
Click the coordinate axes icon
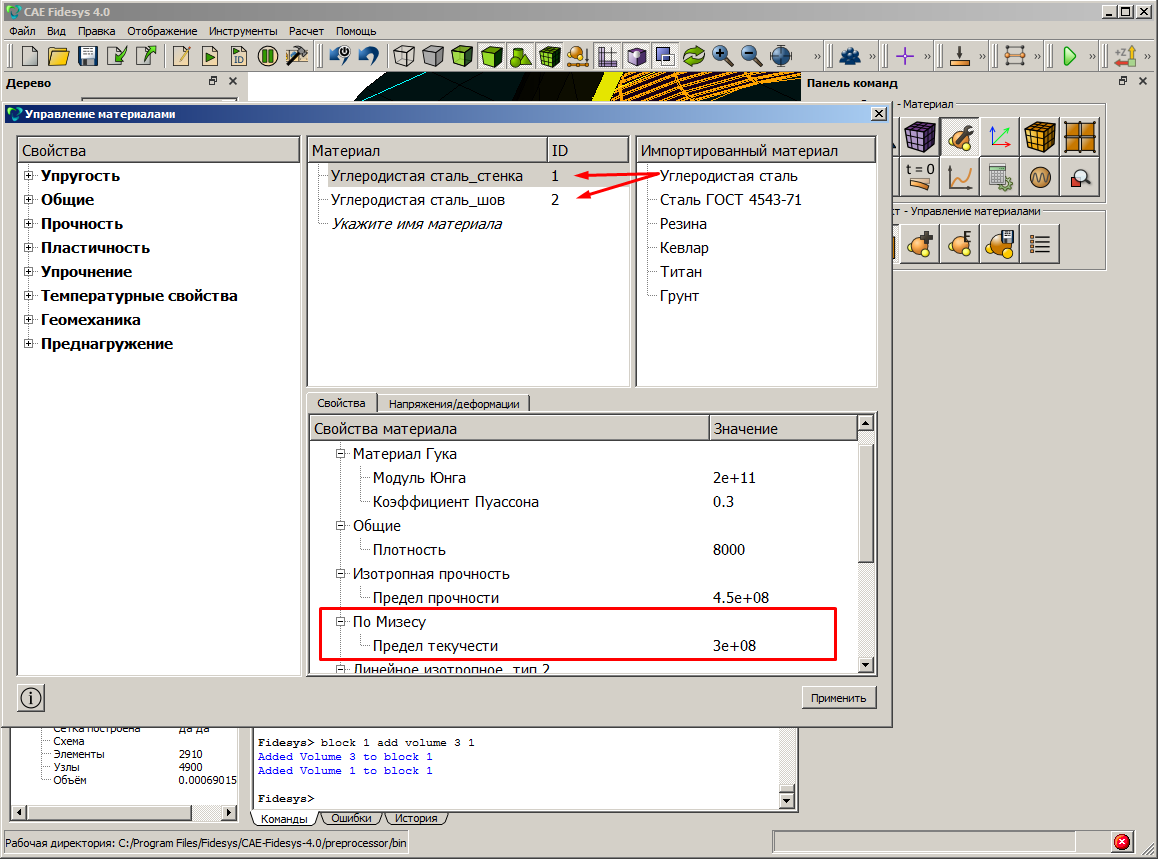coord(1000,137)
